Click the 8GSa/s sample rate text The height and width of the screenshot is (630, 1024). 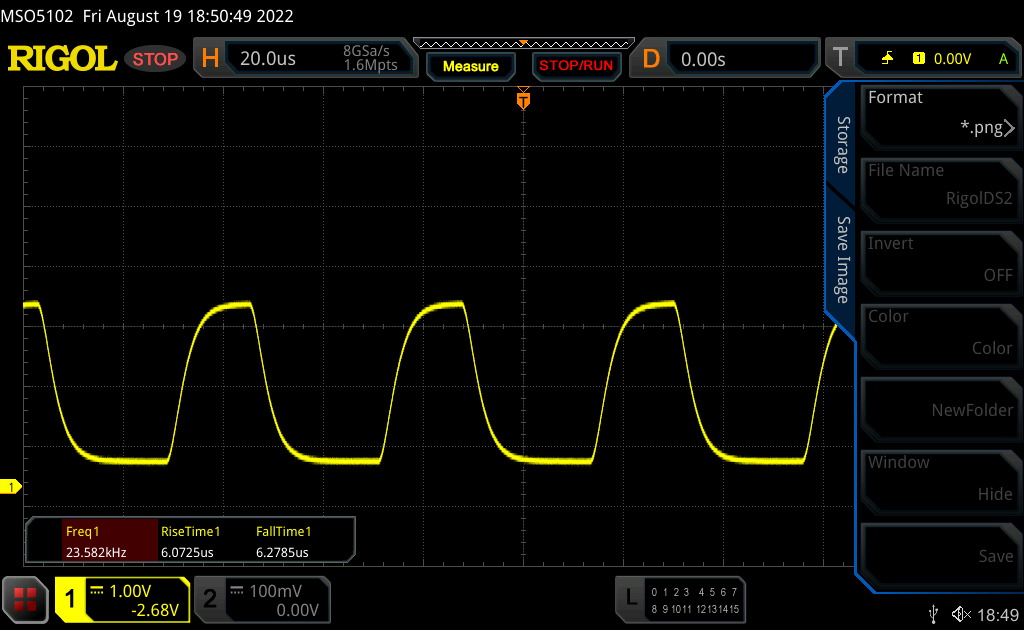[366, 51]
